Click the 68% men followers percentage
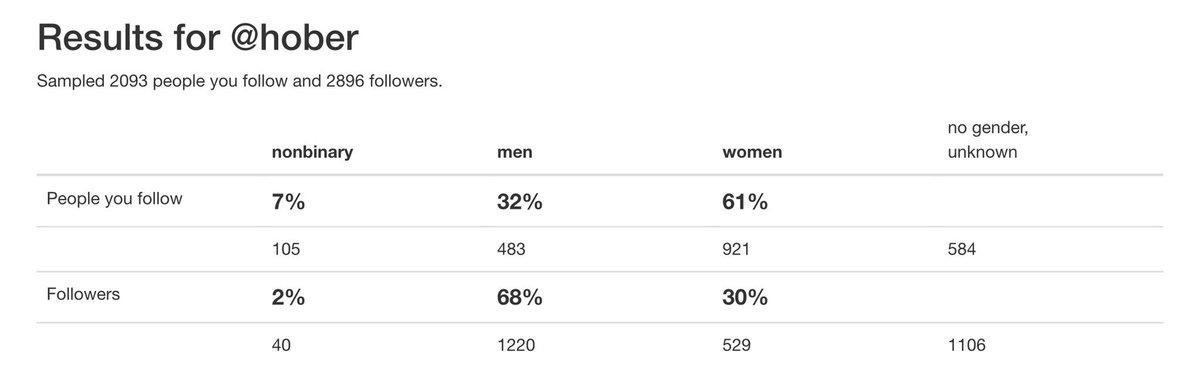The width and height of the screenshot is (1200, 373). (x=520, y=298)
